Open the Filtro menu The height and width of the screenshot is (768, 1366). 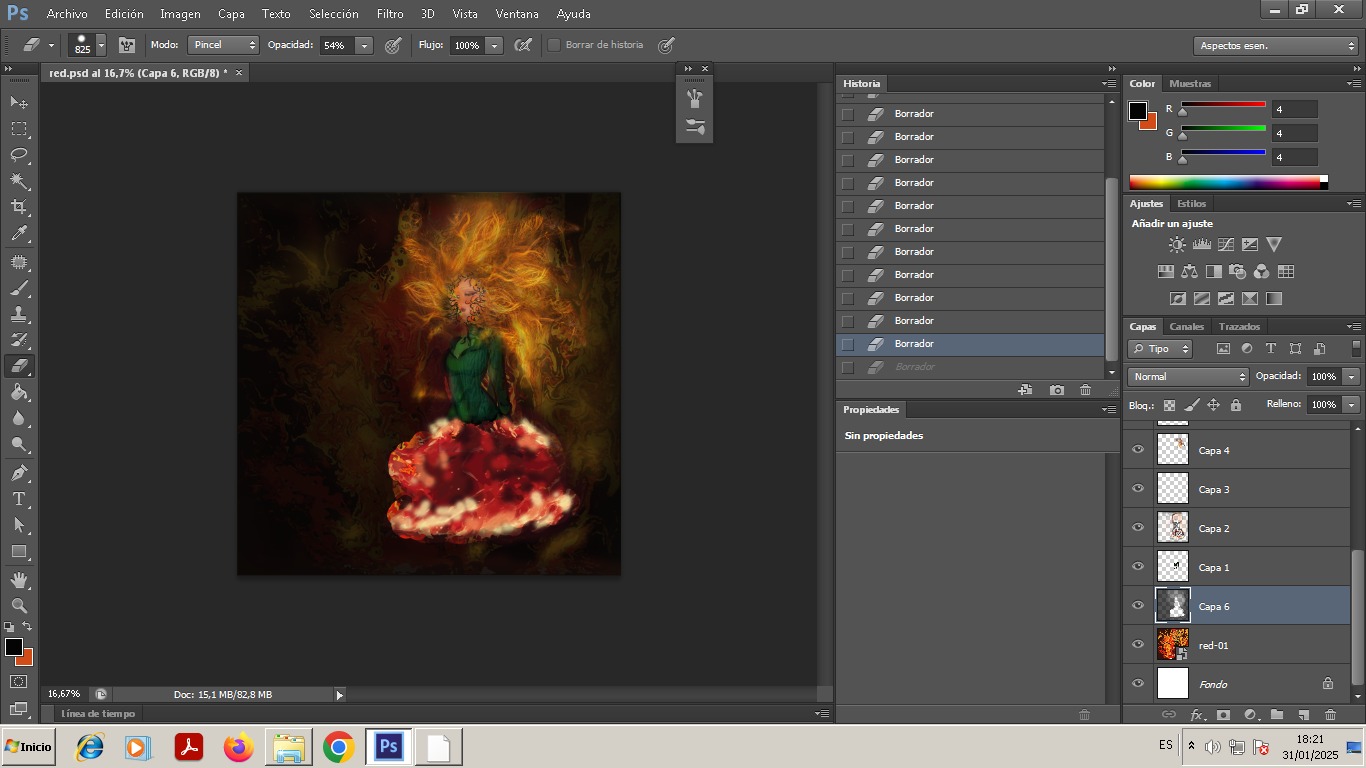pyautogui.click(x=390, y=14)
